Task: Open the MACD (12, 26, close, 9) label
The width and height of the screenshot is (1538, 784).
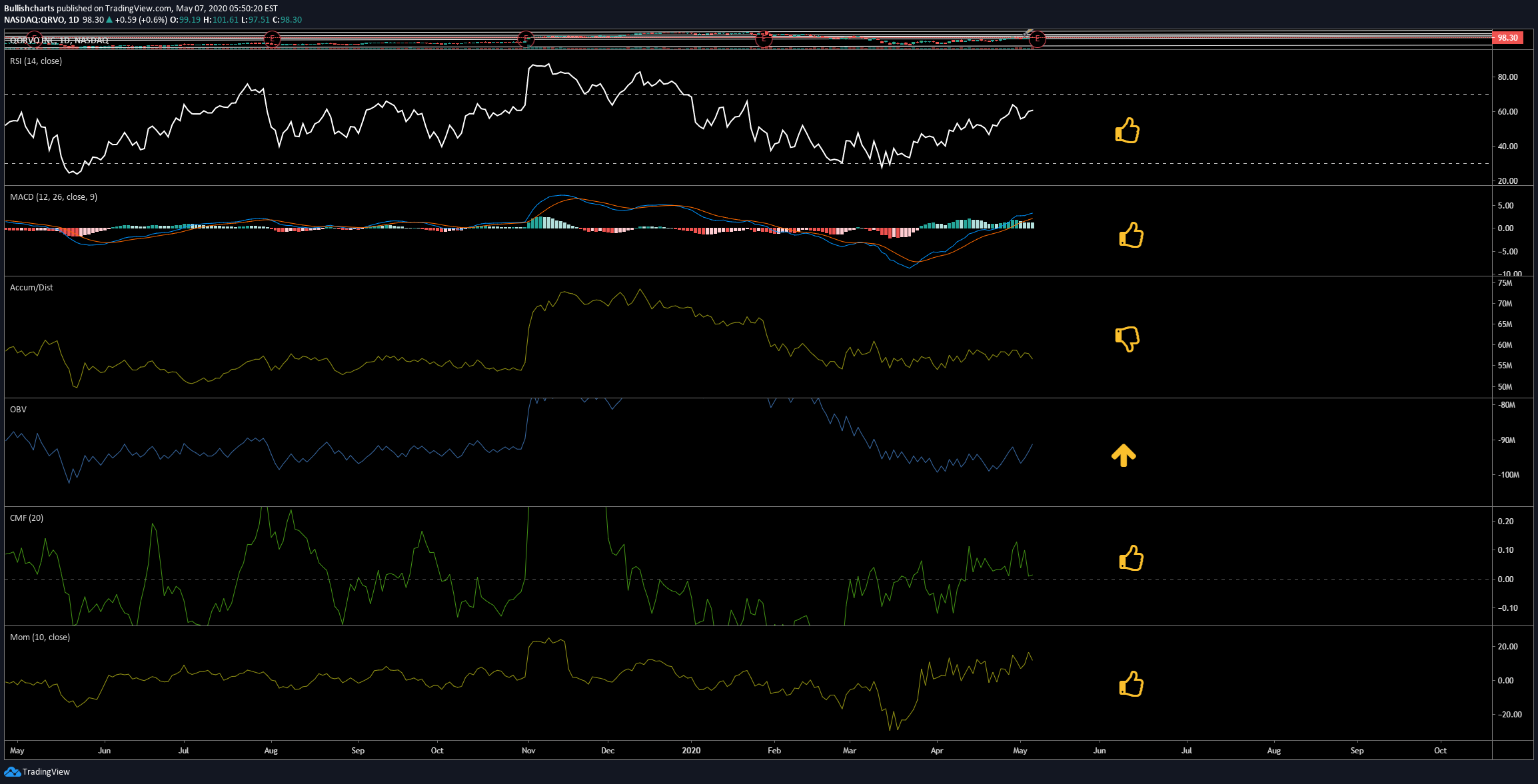Action: [53, 197]
